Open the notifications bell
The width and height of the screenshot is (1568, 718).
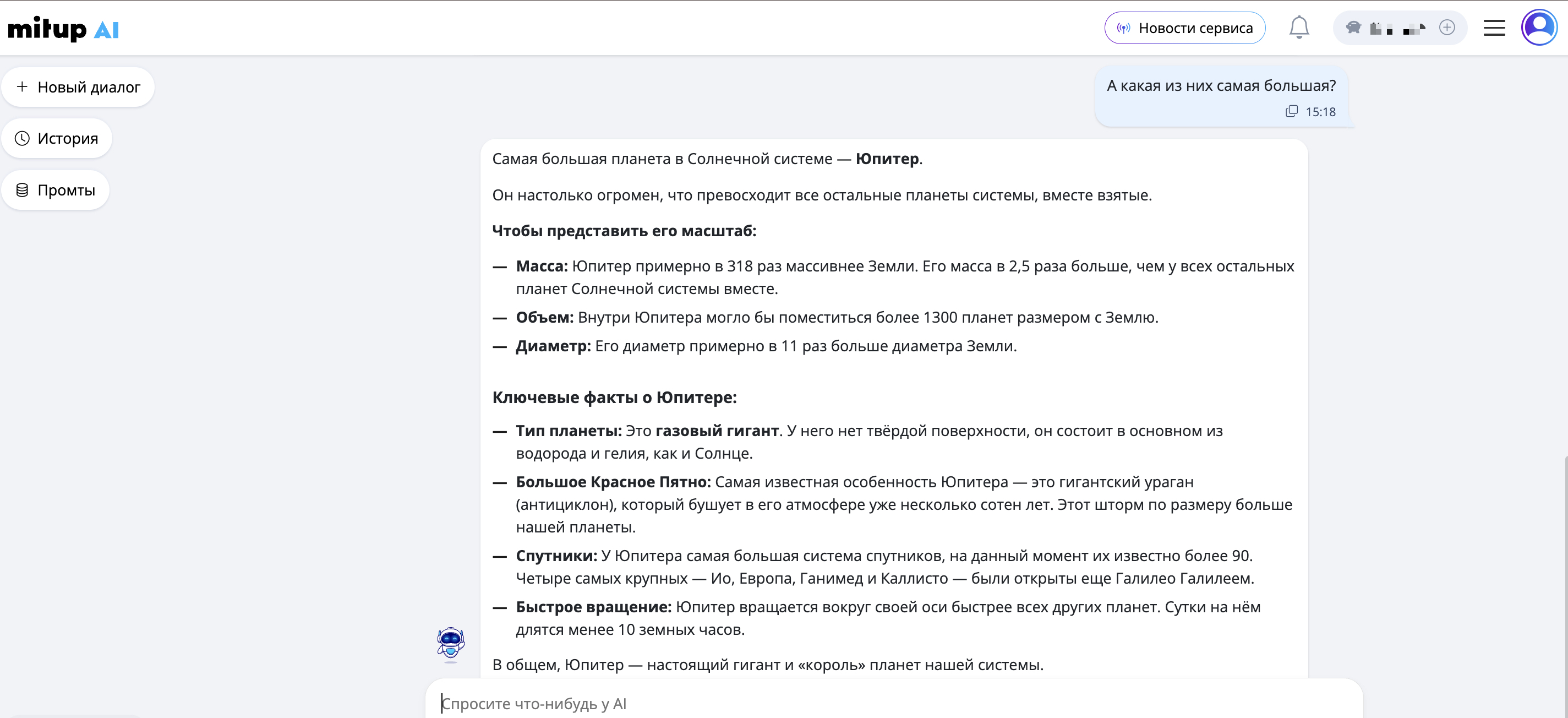point(1298,28)
